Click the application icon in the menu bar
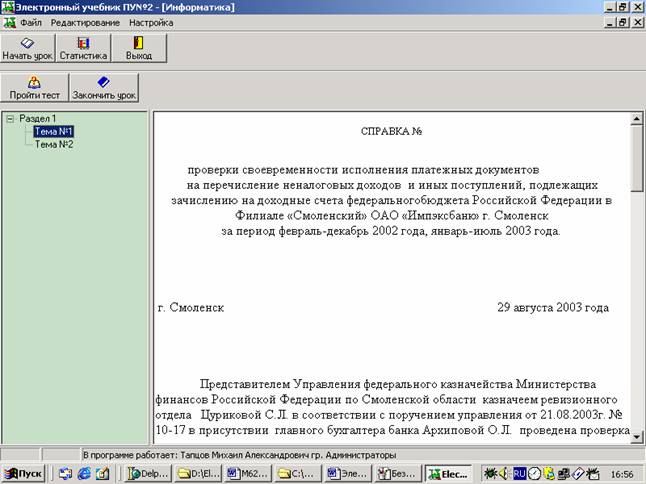This screenshot has height=484, width=646. tap(9, 22)
